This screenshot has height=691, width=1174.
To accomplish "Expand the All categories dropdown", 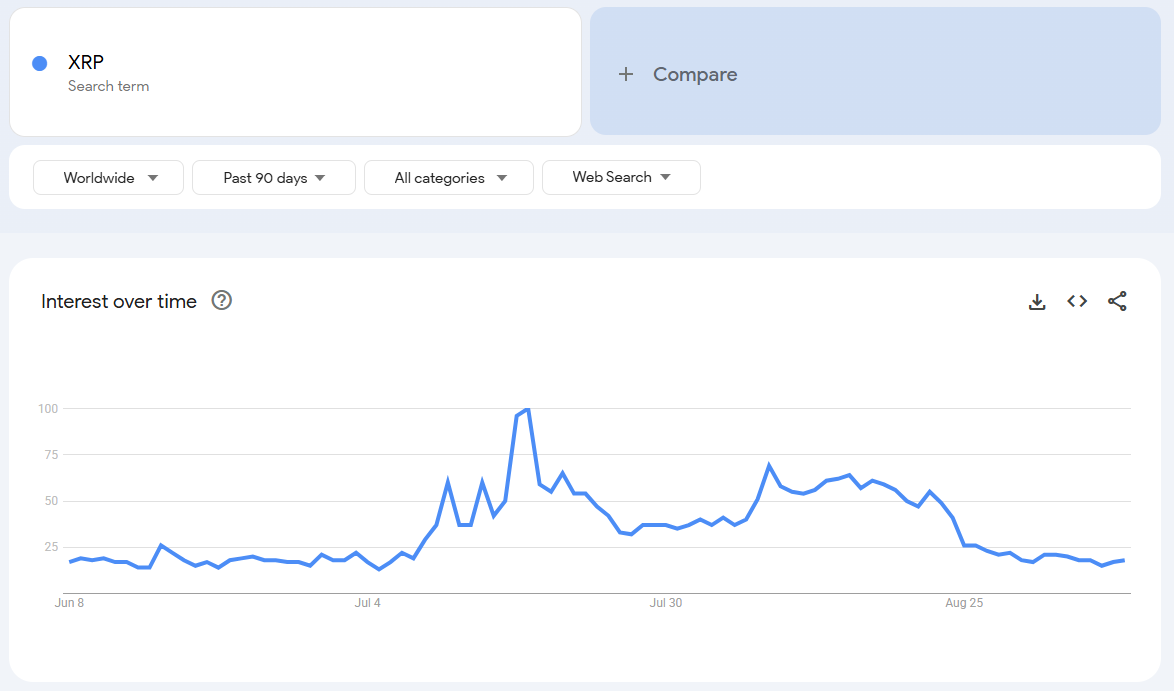I will tap(449, 177).
